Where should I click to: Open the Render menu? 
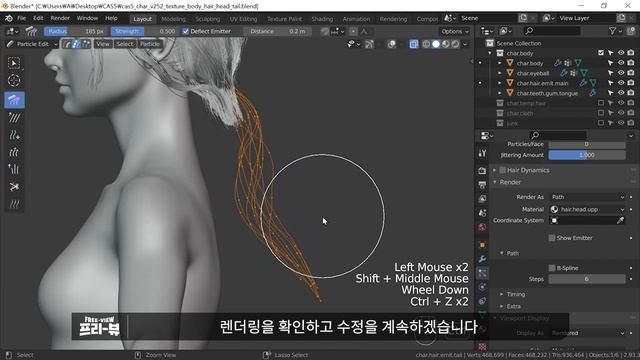tap(60, 18)
